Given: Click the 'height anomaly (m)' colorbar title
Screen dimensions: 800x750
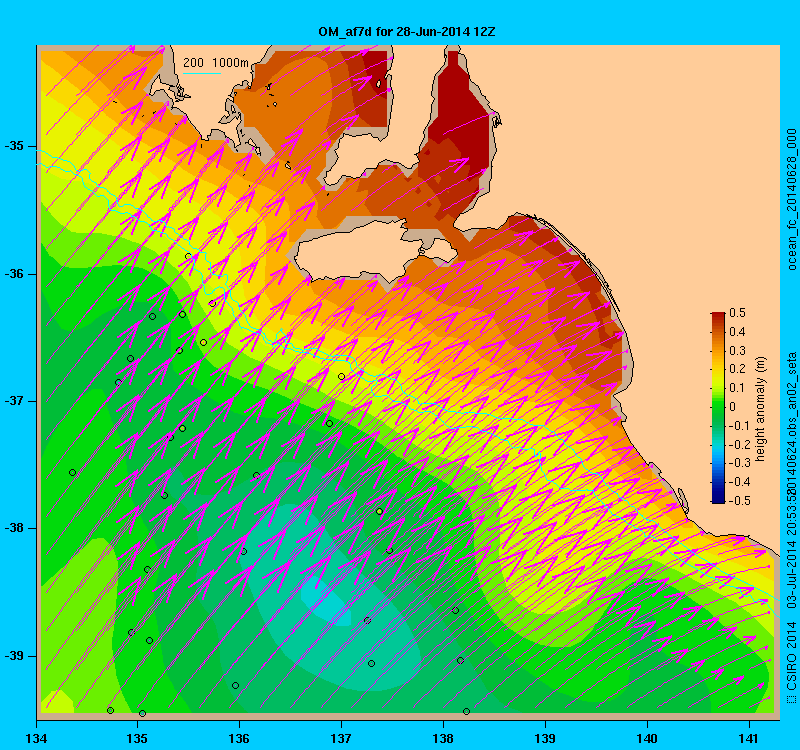Looking at the screenshot, I should pyautogui.click(x=761, y=409).
